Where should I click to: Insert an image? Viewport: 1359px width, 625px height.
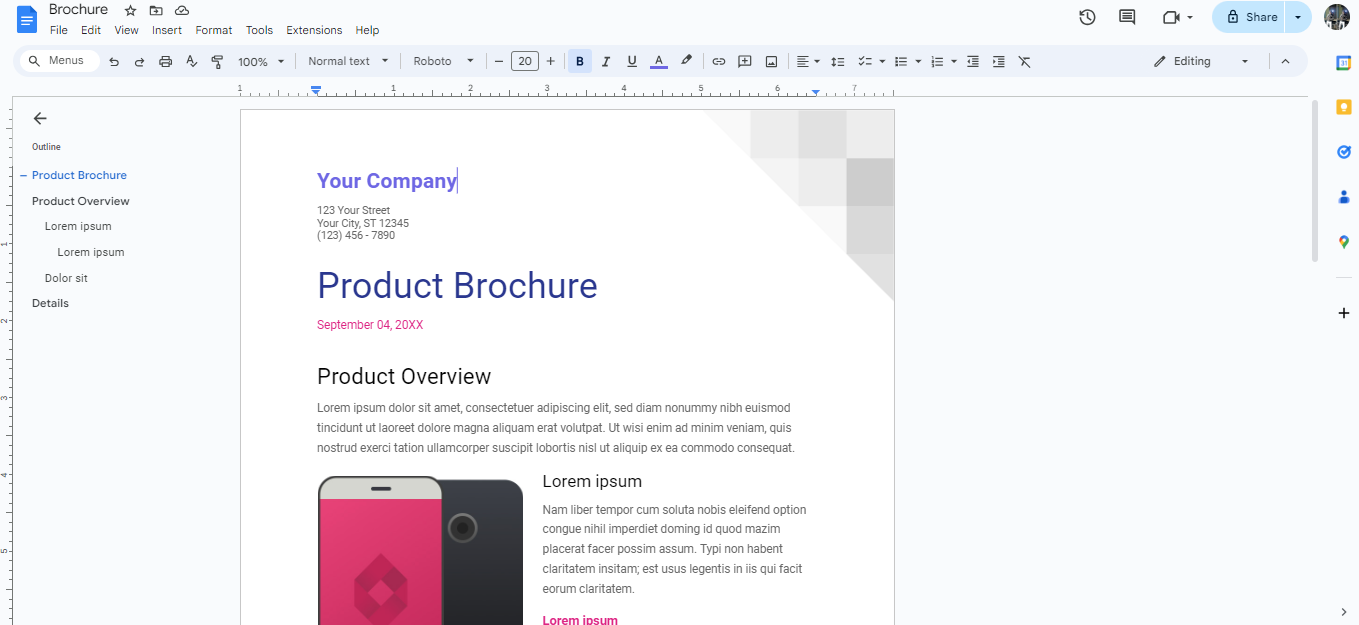coord(771,61)
